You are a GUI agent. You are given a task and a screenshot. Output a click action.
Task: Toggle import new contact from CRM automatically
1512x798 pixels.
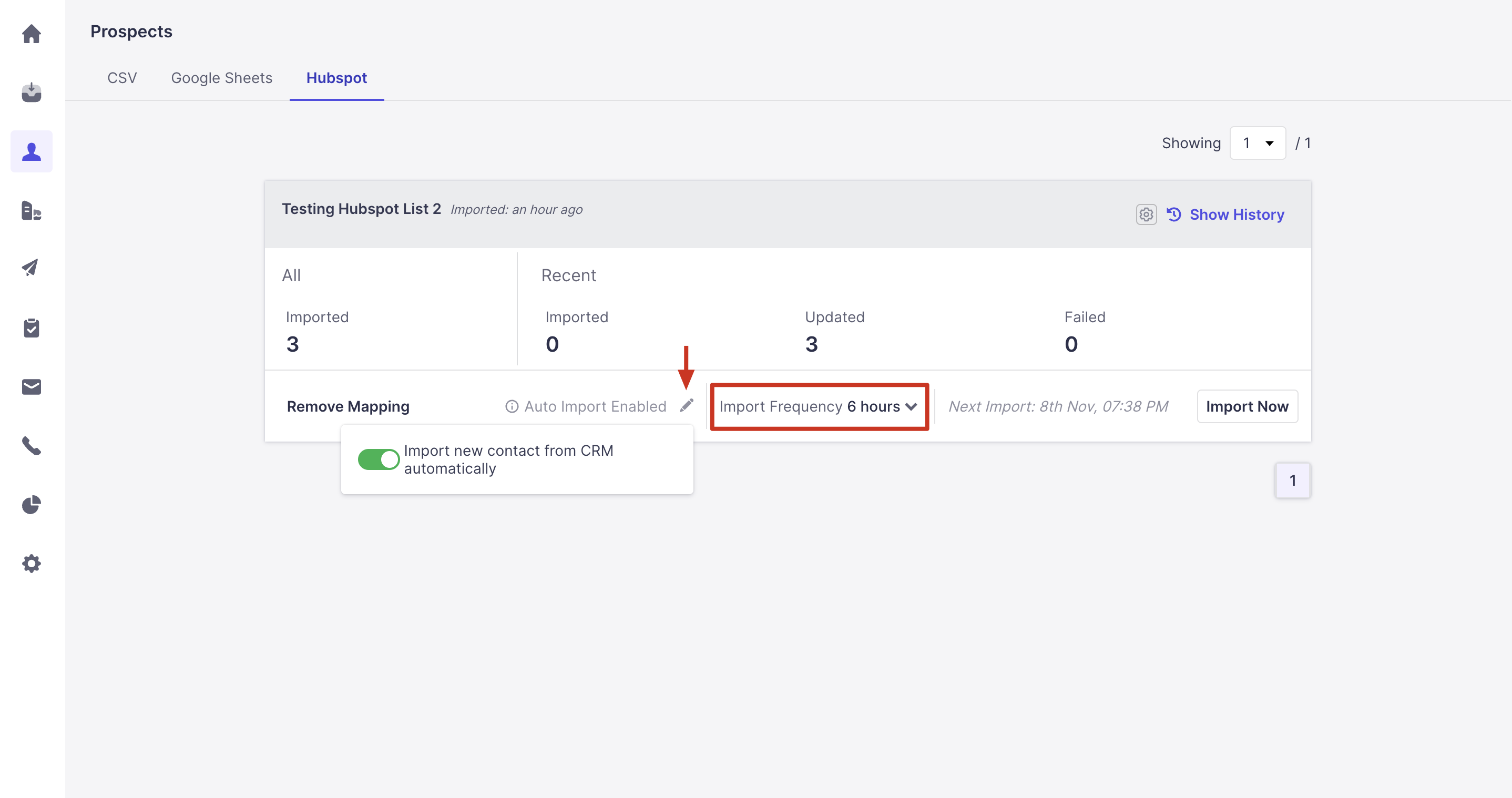click(x=378, y=459)
